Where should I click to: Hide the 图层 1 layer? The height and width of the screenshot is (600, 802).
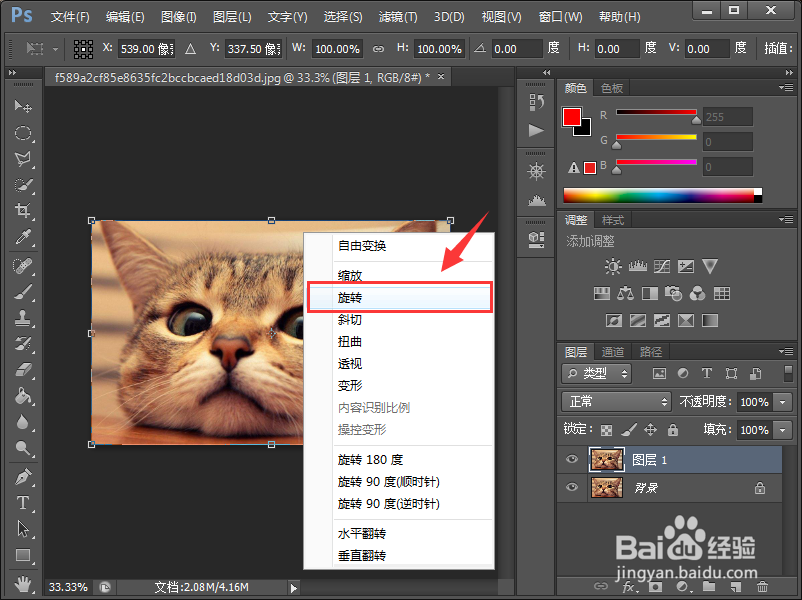(571, 459)
